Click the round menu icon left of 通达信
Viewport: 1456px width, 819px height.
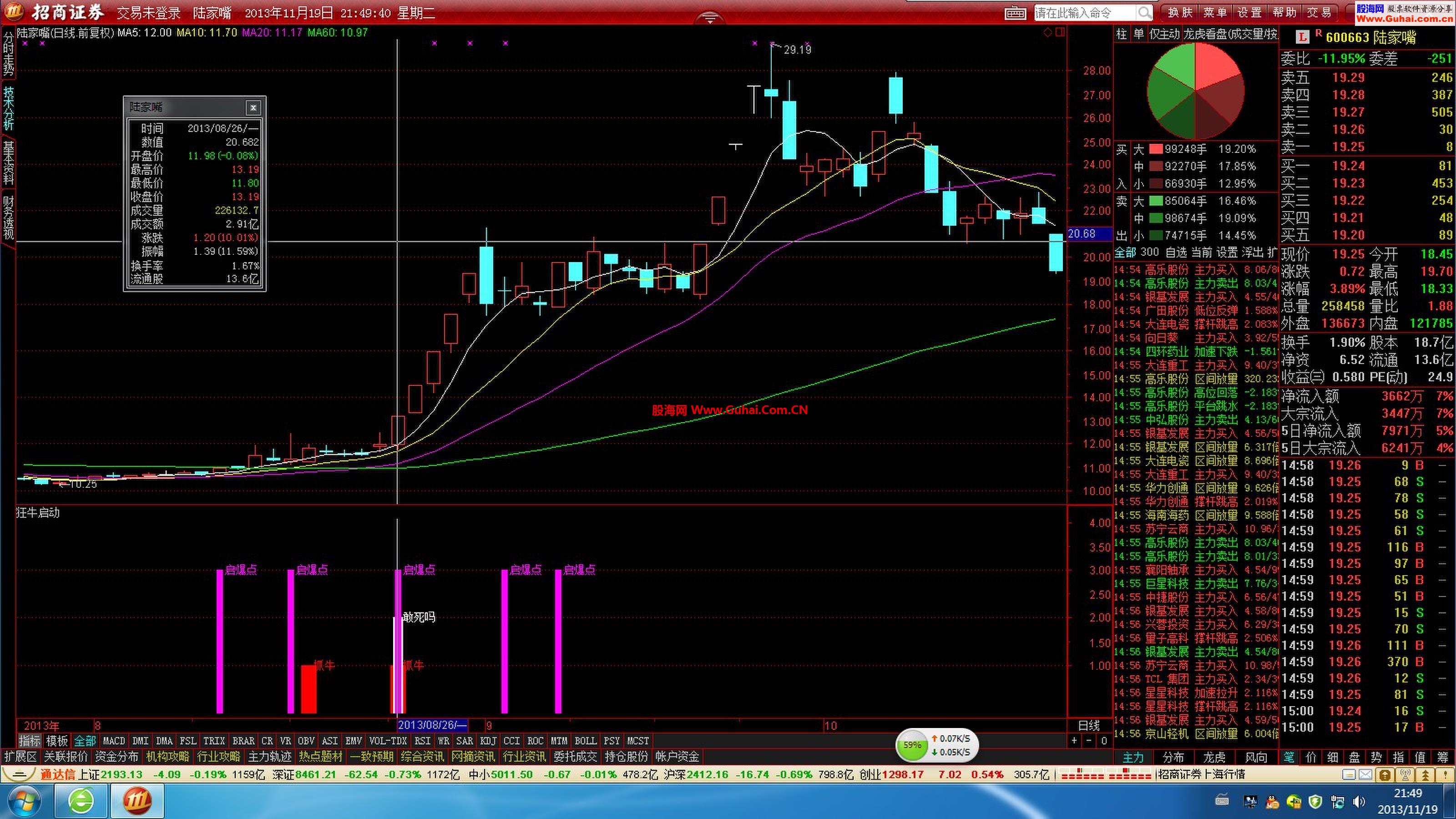[x=19, y=774]
